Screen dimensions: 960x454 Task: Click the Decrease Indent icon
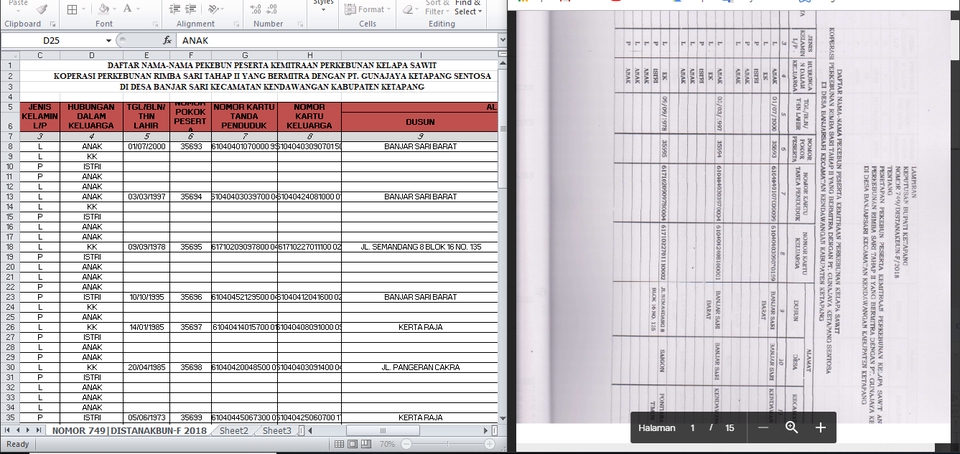175,9
